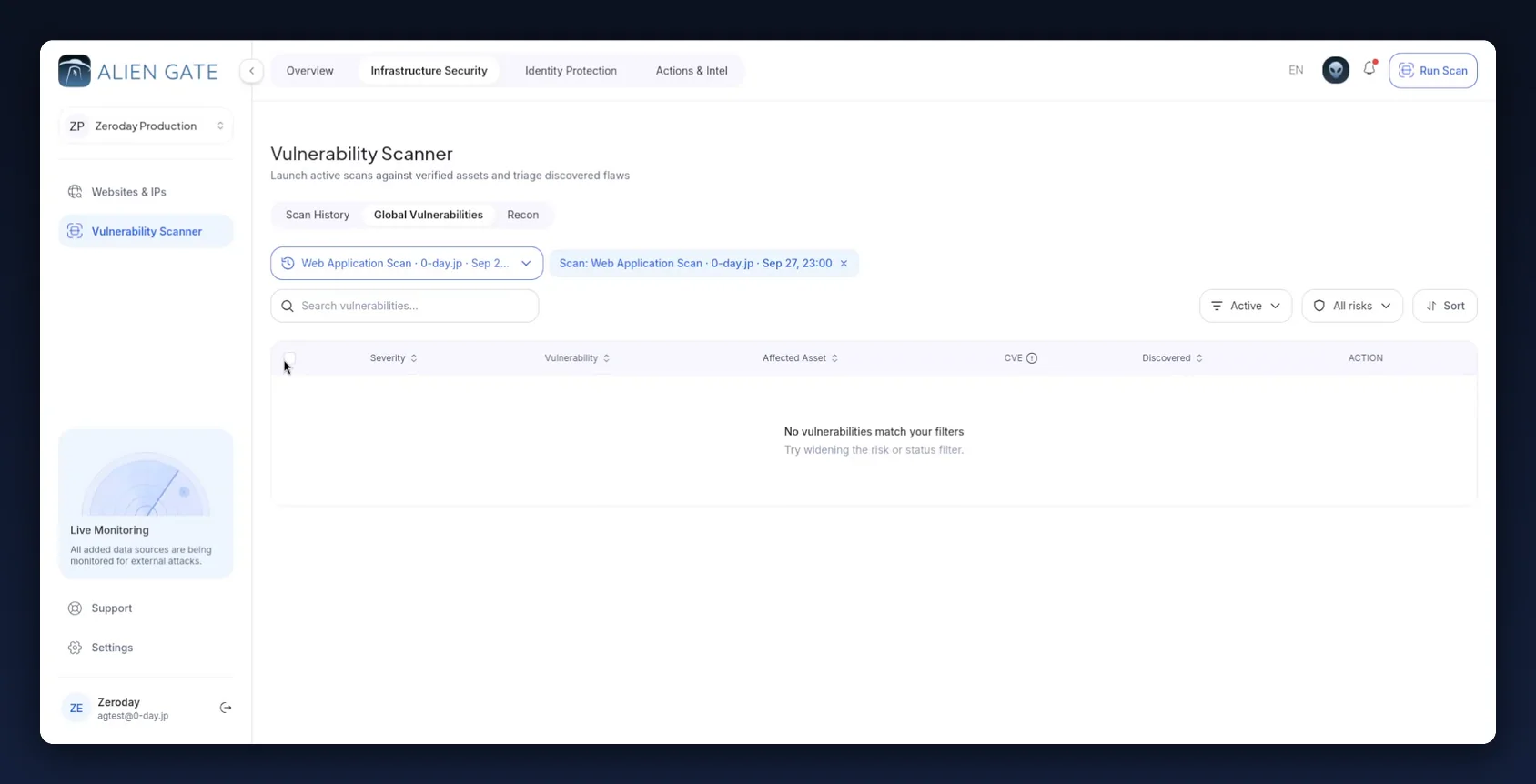The width and height of the screenshot is (1536, 784).
Task: Click the 'No vulnerabilities match your filters' message
Action: click(x=874, y=432)
